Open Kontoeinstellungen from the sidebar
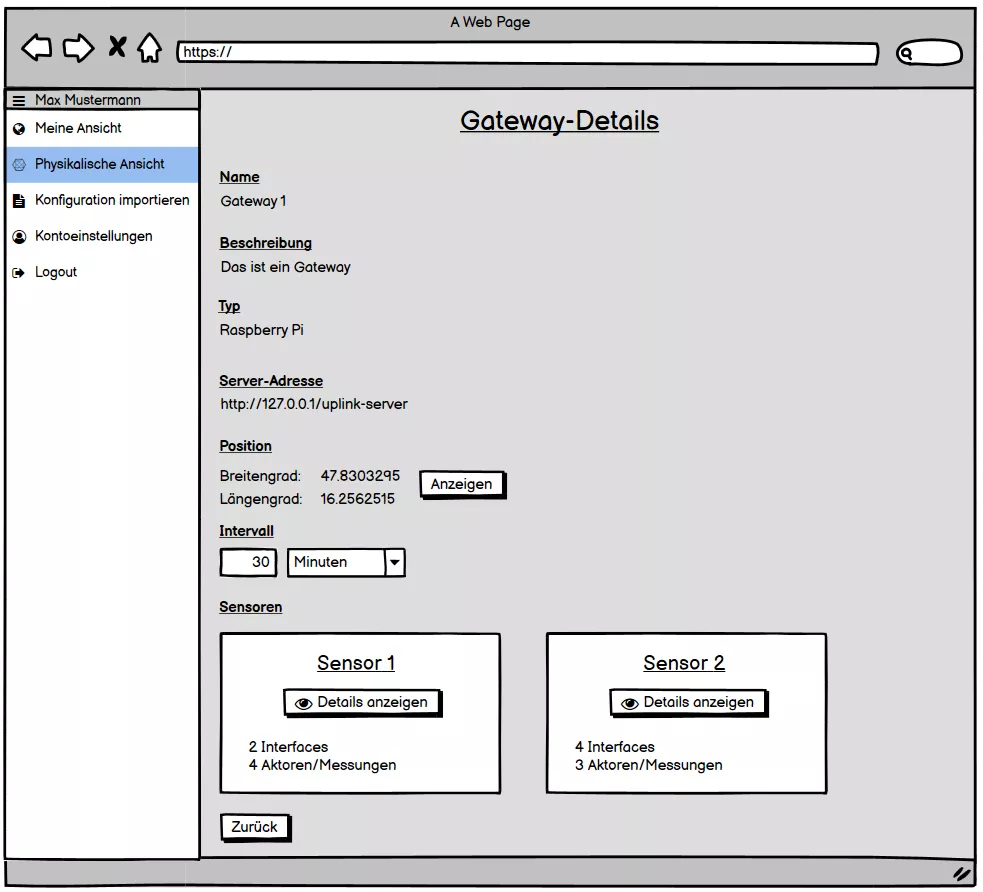This screenshot has width=983, height=892. [93, 236]
